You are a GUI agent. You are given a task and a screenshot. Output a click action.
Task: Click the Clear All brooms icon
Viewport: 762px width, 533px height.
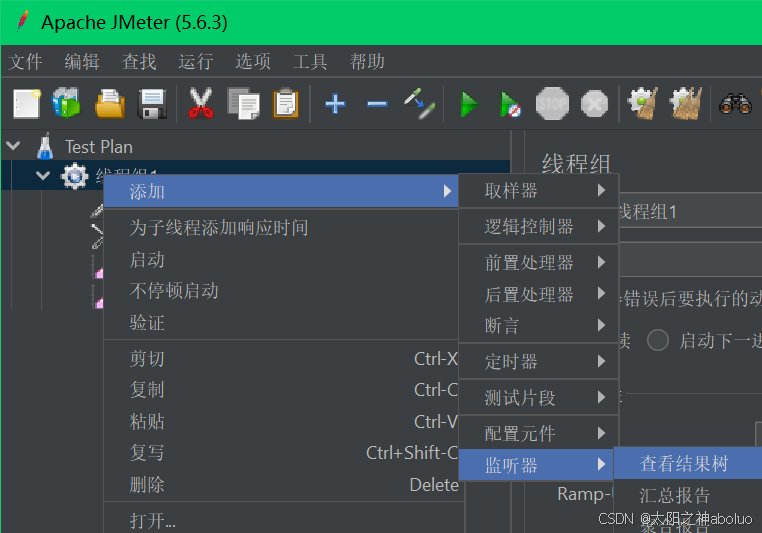click(x=686, y=103)
